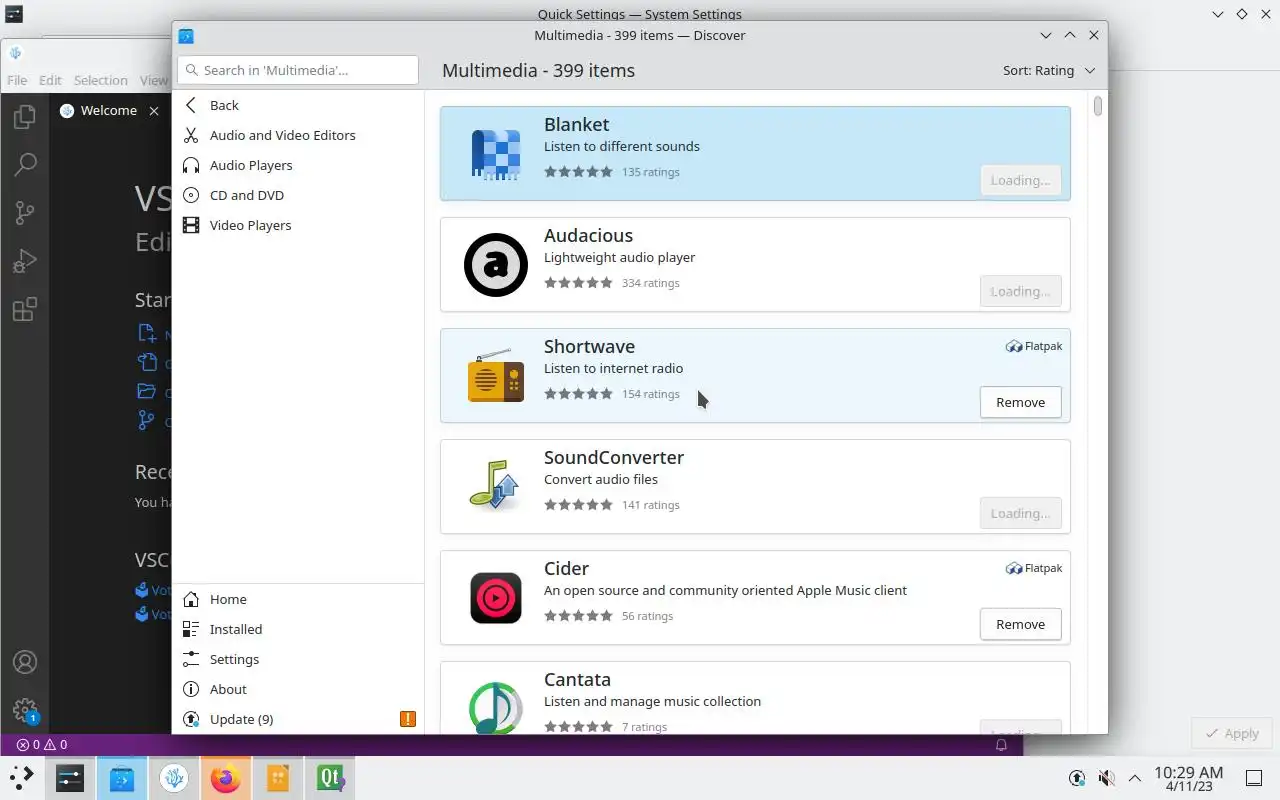Switch to Discover in taskbar
The image size is (1280, 800).
coord(122,778)
